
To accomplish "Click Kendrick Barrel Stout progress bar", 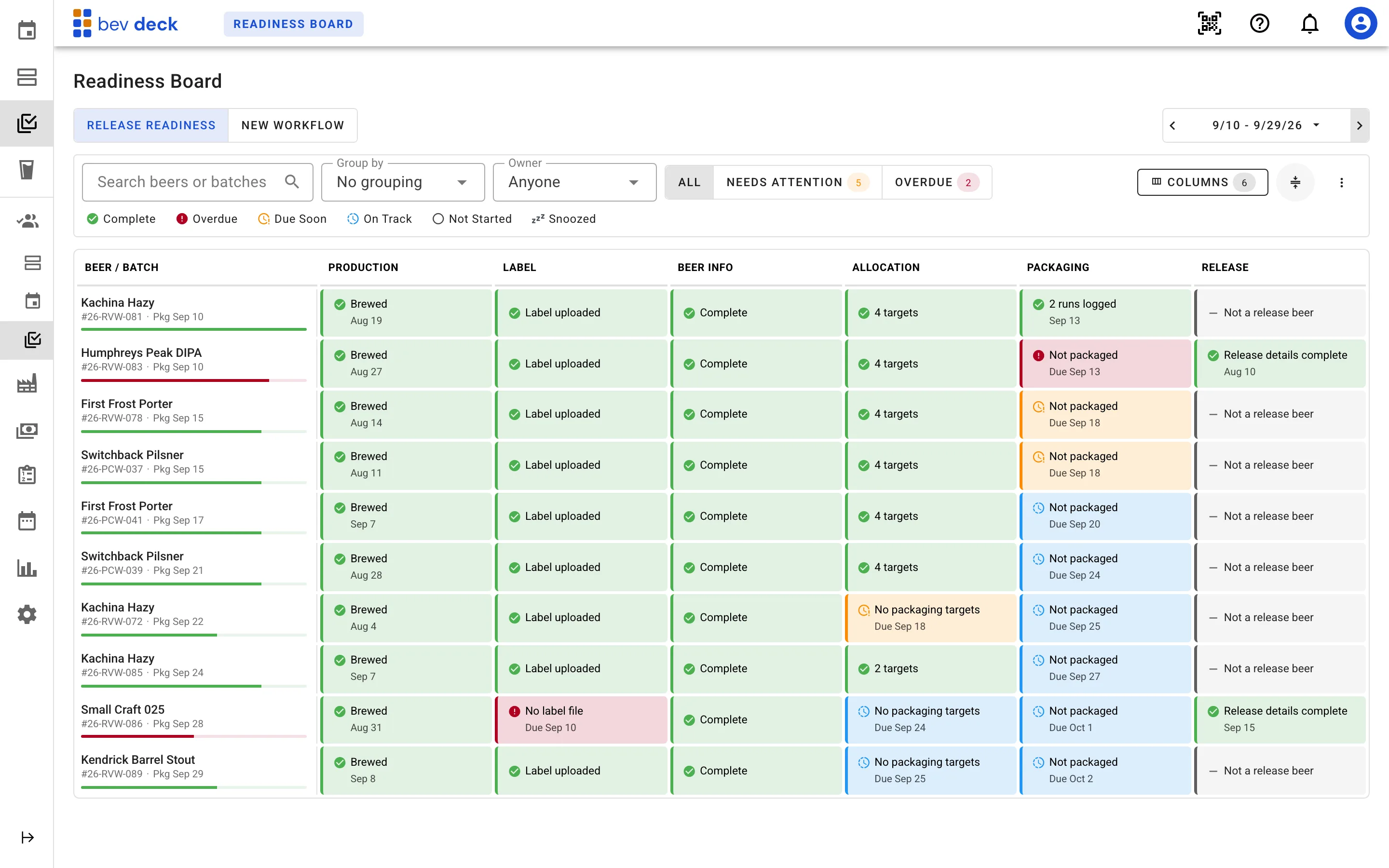I will (194, 787).
